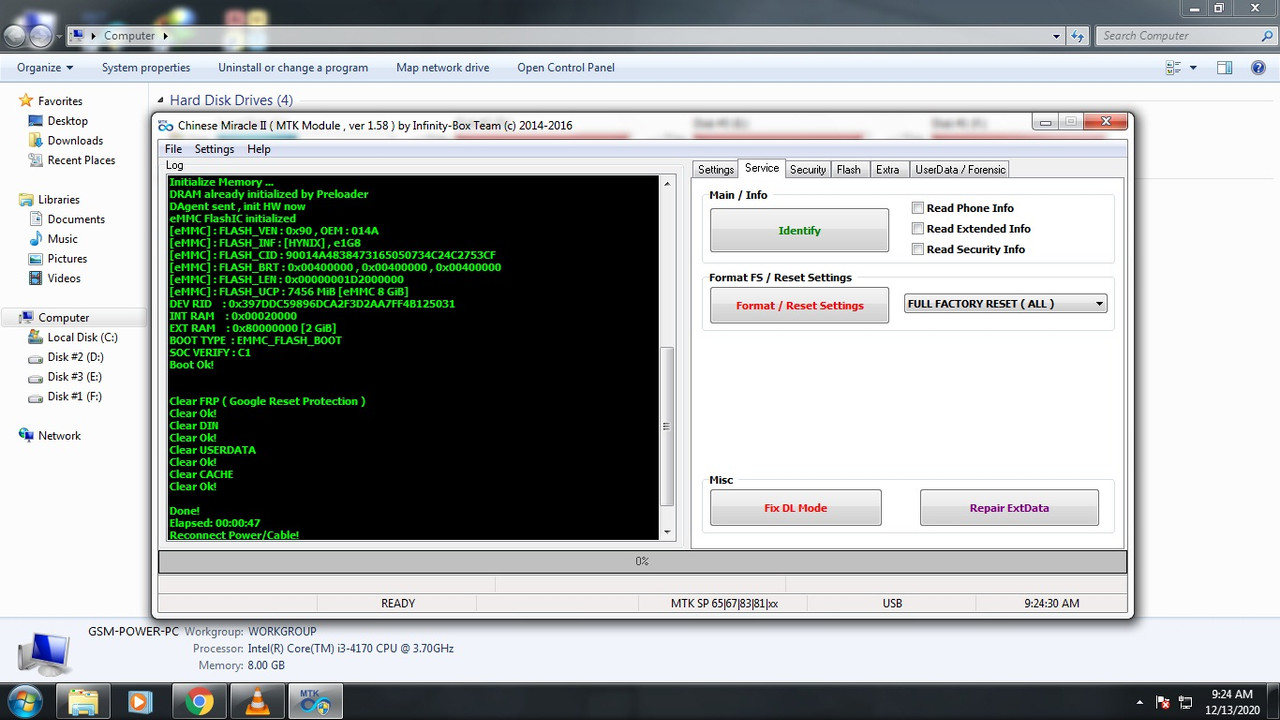Switch to the Security tab
This screenshot has width=1280, height=720.
(808, 170)
